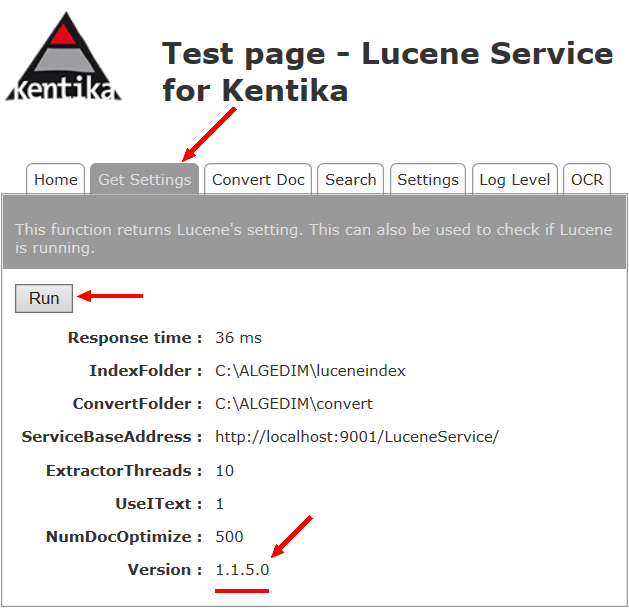Open the Search tab

(351, 179)
